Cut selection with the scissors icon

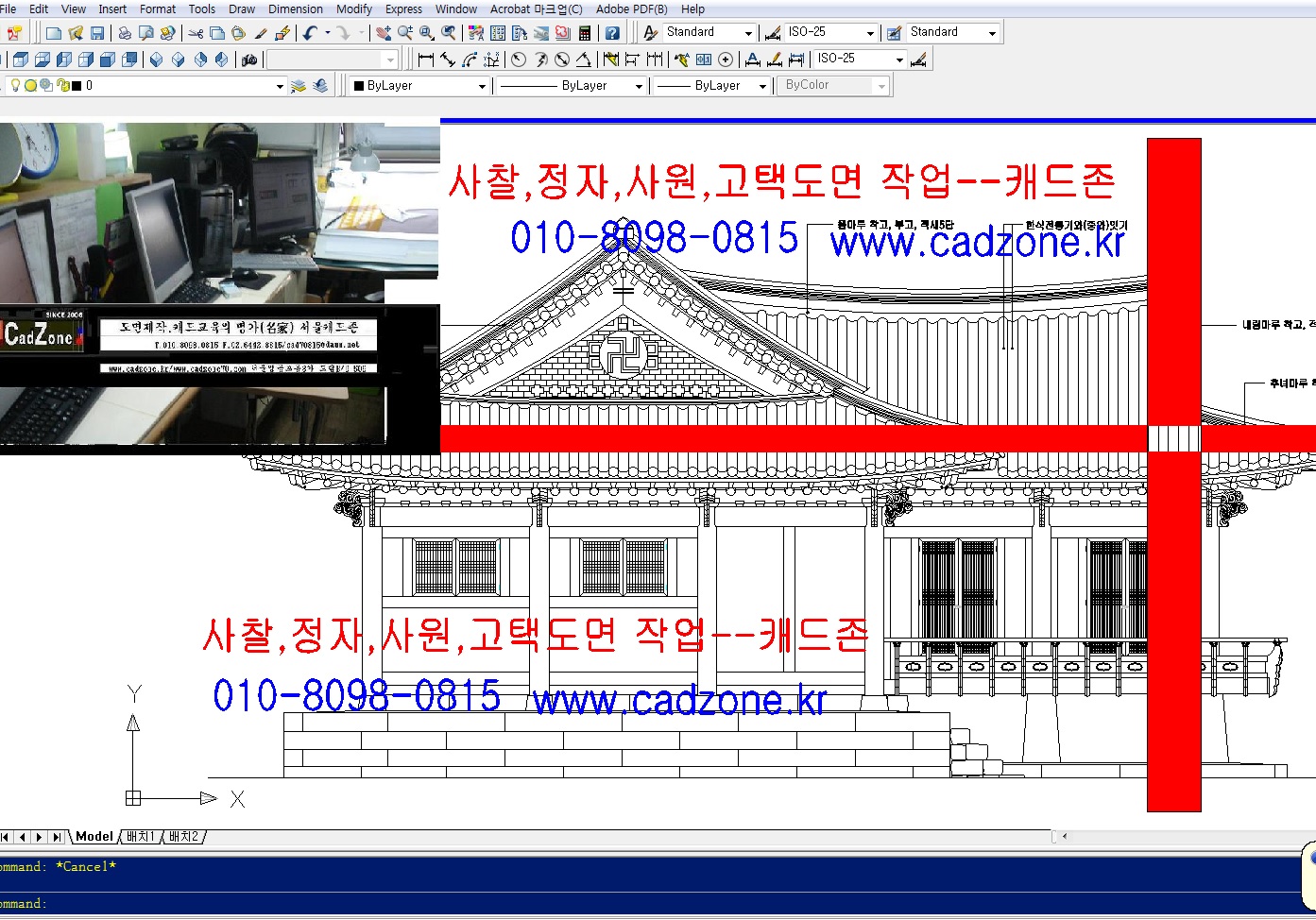195,33
